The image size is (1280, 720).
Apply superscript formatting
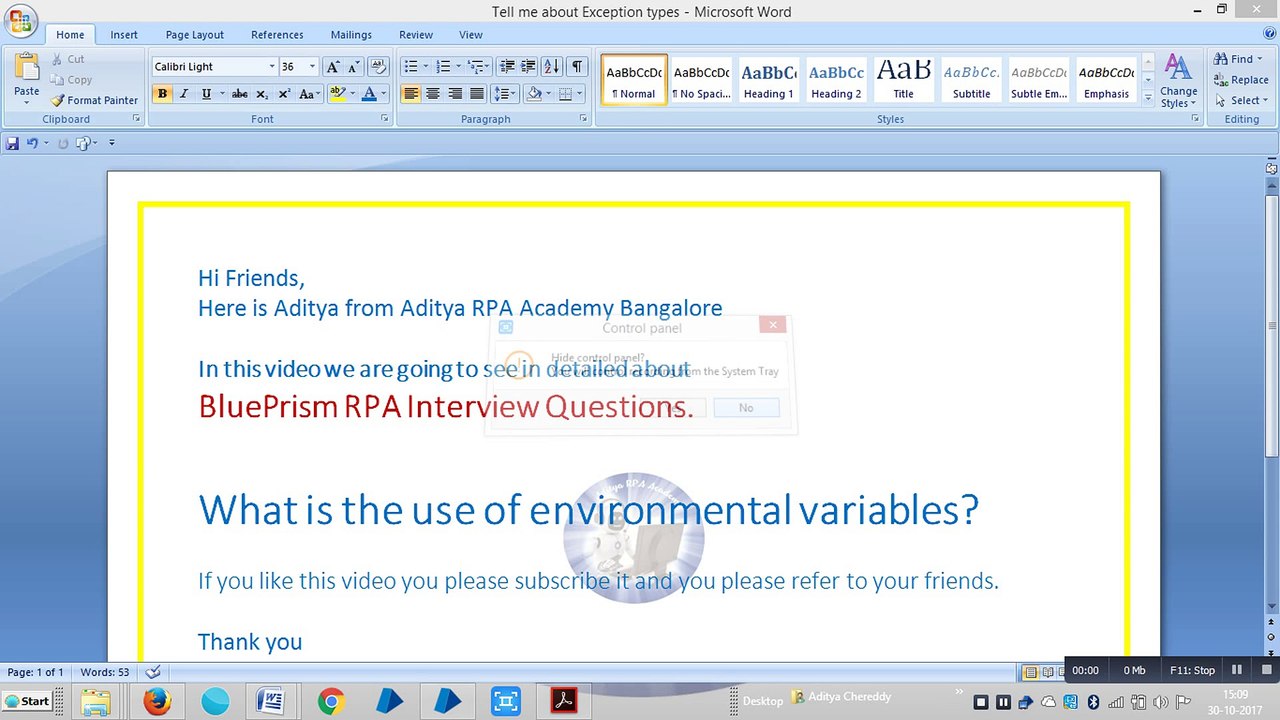coord(284,94)
